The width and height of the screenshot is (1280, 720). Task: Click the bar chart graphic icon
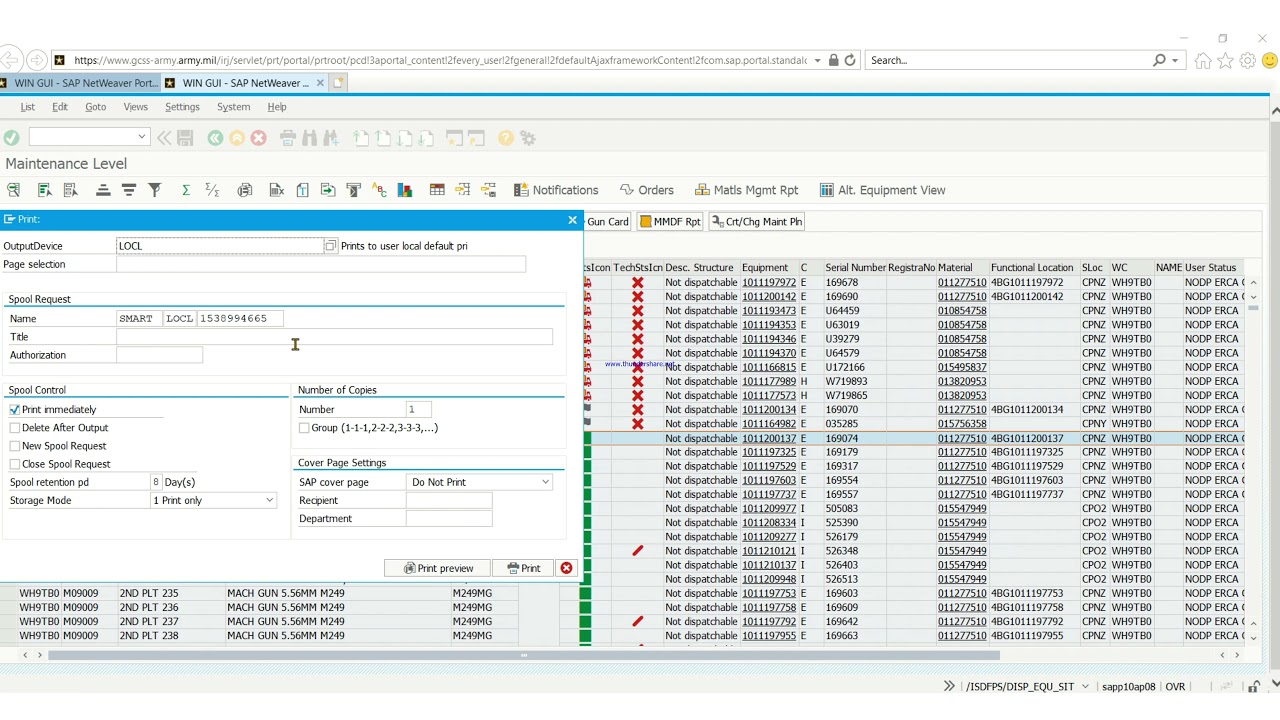tap(405, 190)
